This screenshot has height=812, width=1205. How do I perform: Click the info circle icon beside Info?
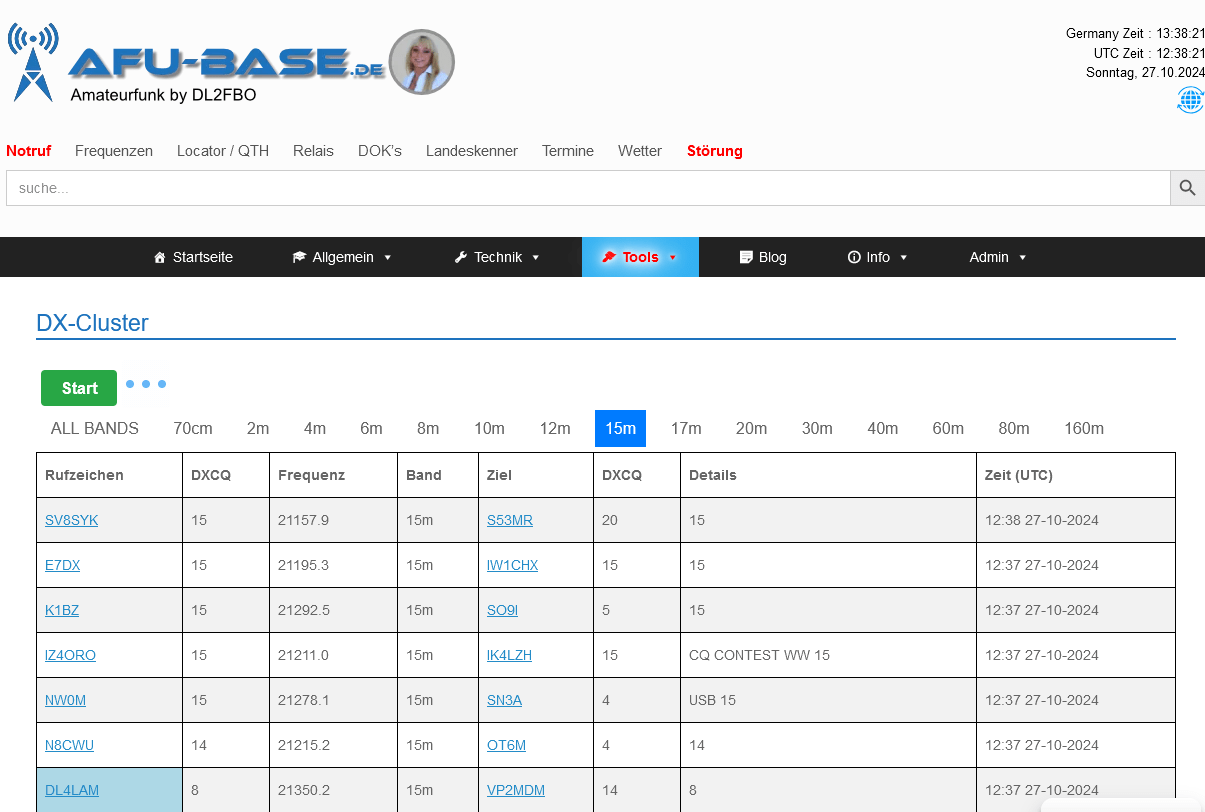(x=853, y=257)
